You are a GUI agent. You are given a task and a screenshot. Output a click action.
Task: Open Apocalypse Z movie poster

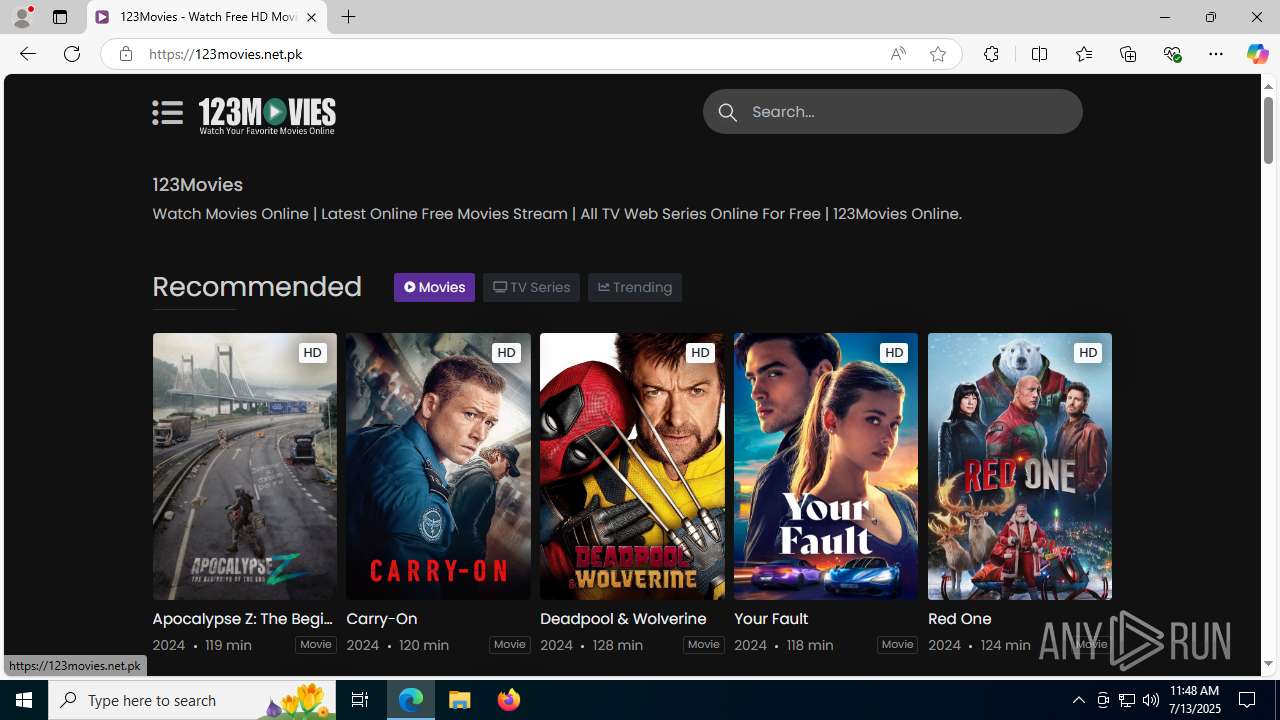point(244,466)
